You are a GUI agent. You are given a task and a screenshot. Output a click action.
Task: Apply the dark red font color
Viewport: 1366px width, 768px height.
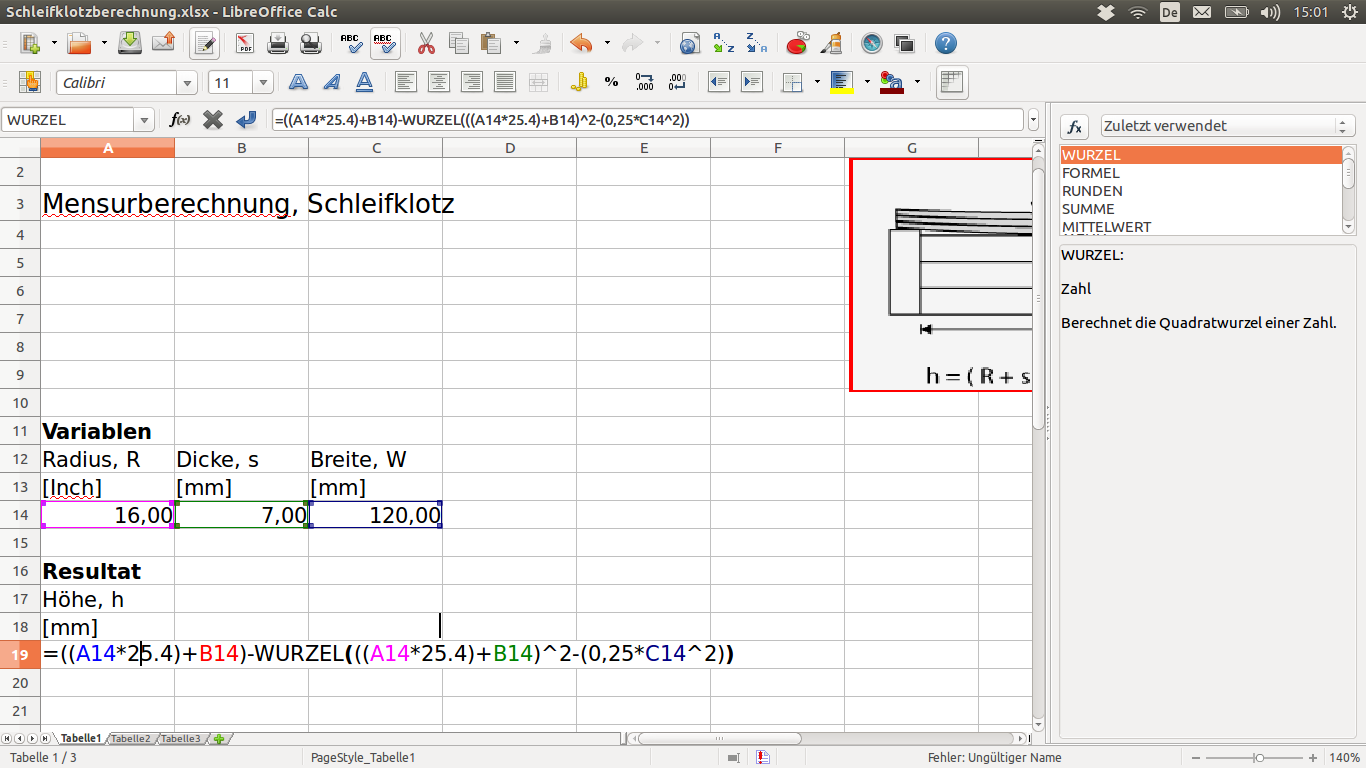[891, 83]
